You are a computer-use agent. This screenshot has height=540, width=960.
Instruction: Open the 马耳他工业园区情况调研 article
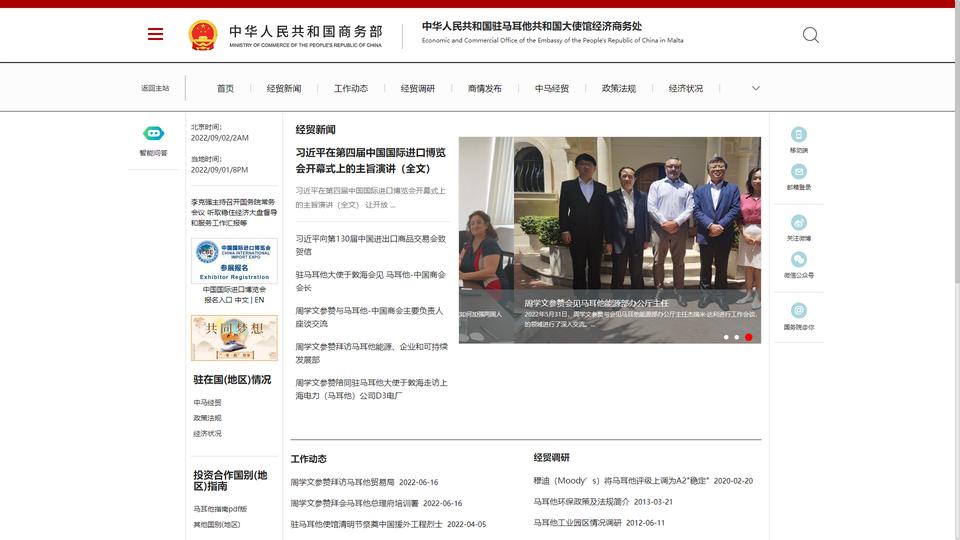pyautogui.click(x=577, y=523)
